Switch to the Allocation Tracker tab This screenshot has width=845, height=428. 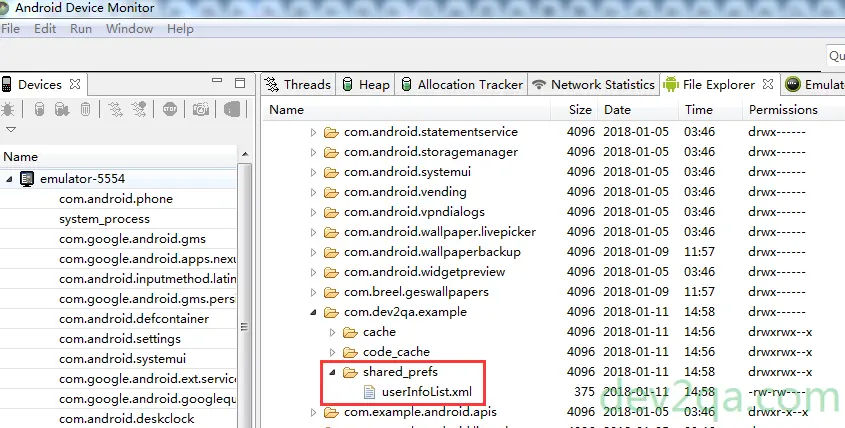pos(461,85)
